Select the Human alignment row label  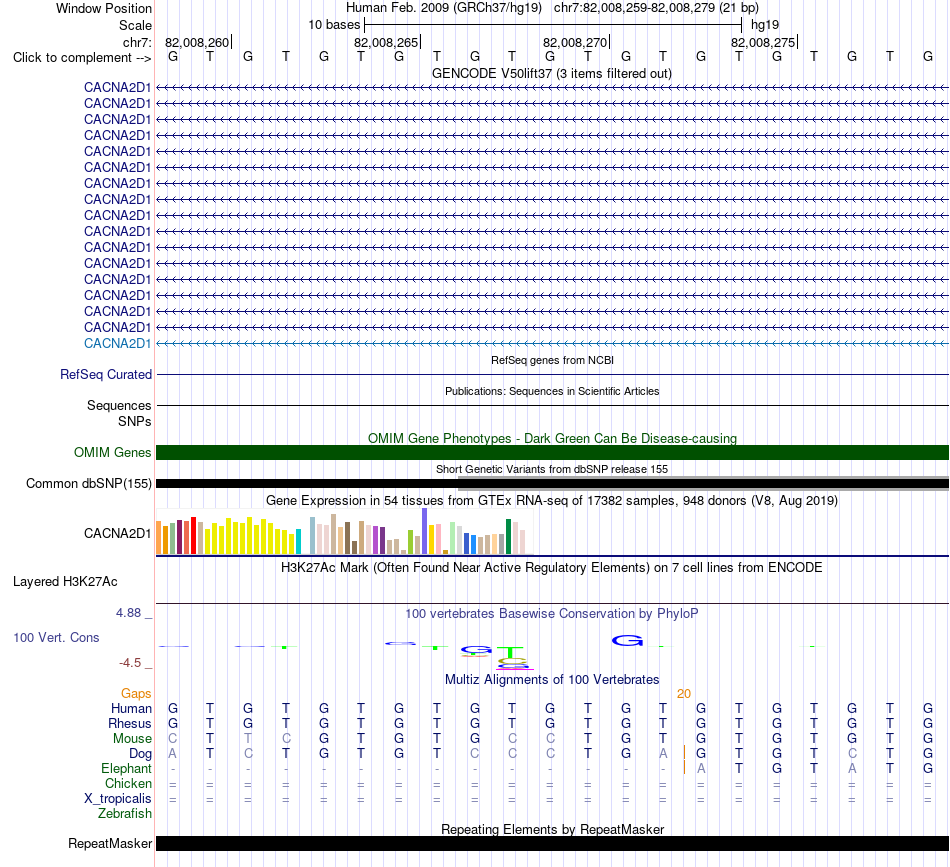(131, 708)
